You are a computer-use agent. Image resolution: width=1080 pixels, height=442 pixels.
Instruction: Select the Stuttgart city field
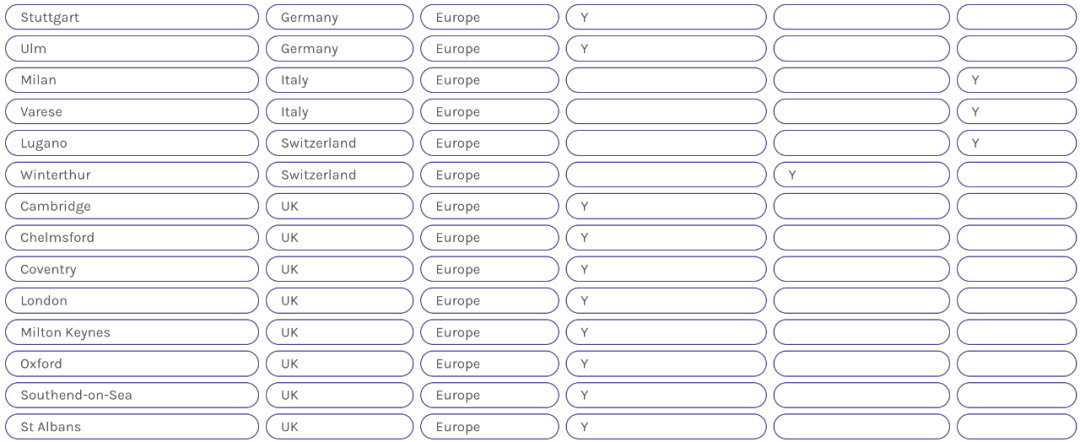tap(132, 17)
